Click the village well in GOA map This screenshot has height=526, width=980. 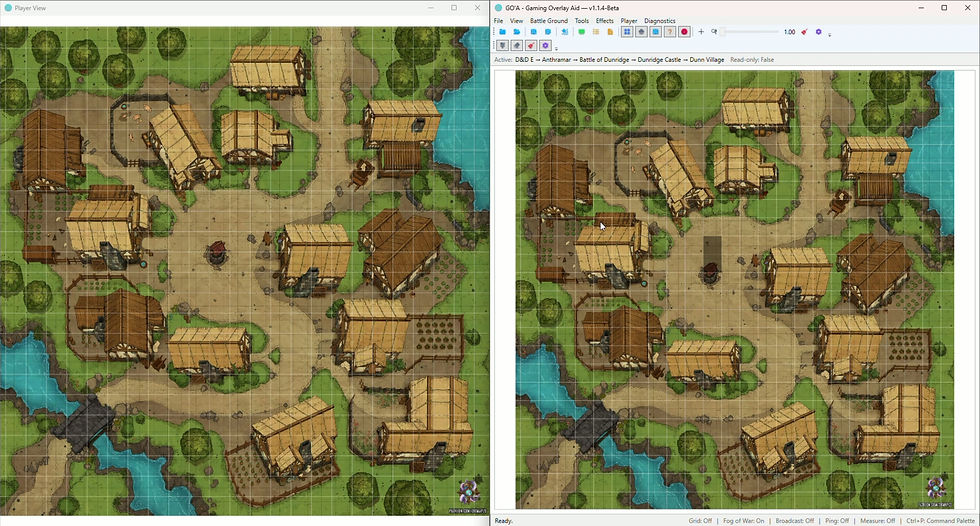click(709, 273)
